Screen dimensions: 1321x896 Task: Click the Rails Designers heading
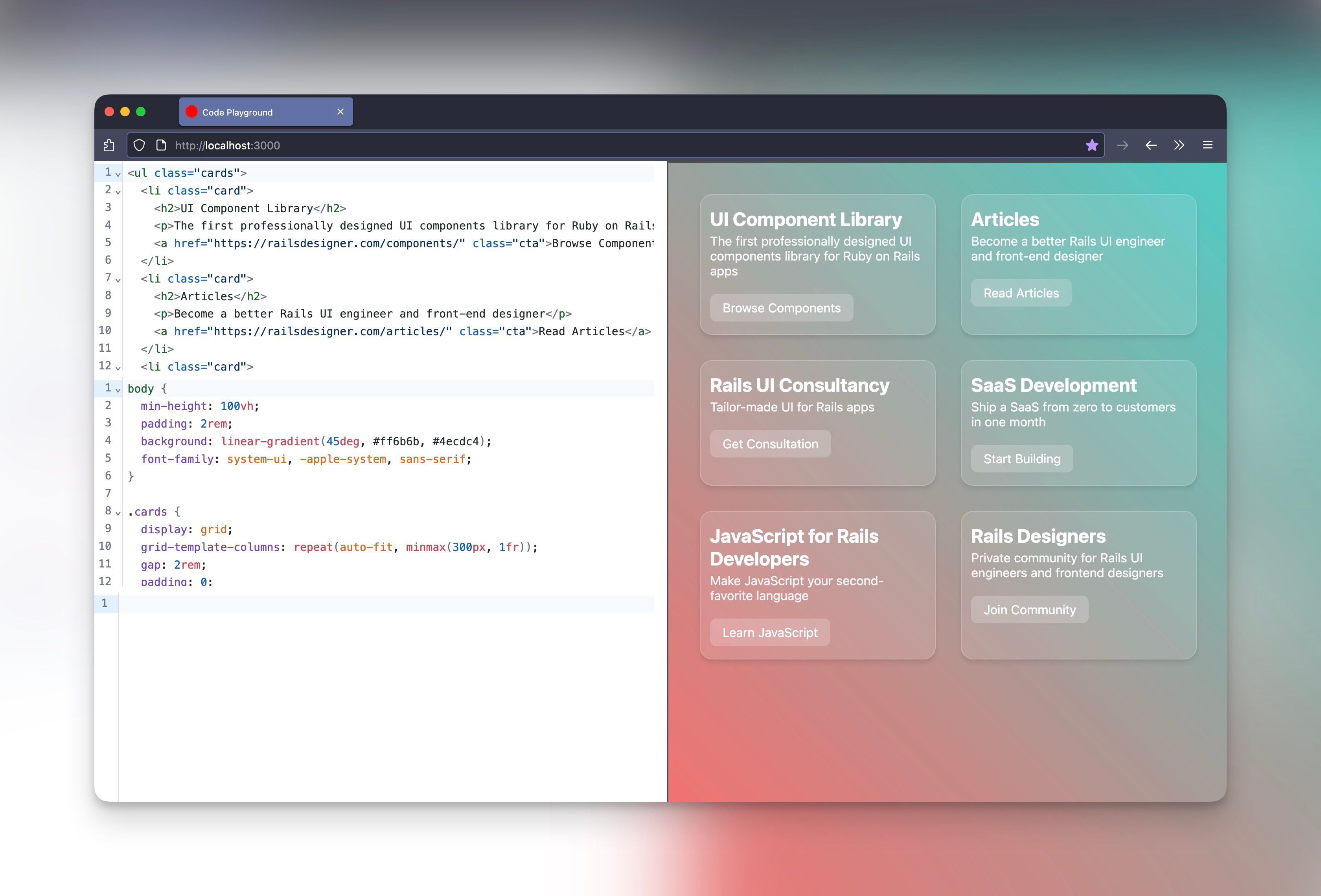1038,536
